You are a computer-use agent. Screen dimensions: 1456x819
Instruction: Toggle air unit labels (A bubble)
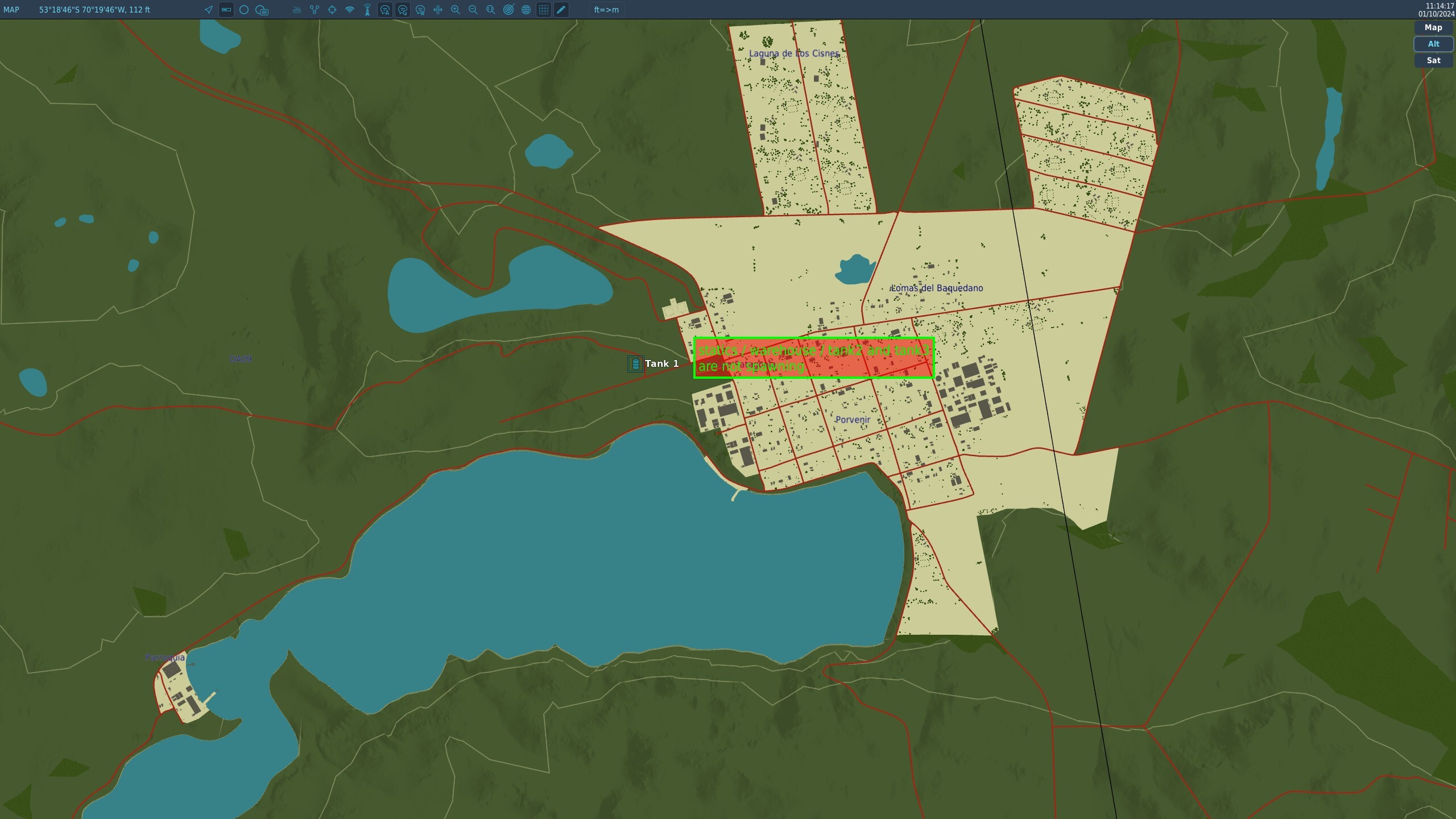(x=385, y=10)
